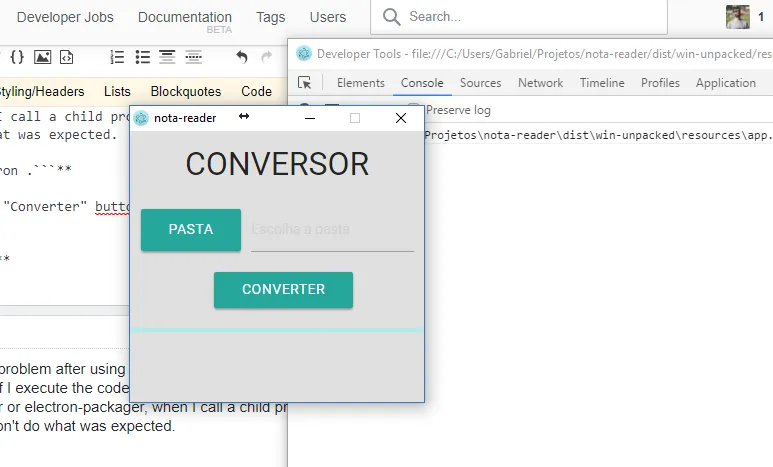Image resolution: width=773 pixels, height=467 pixels.
Task: Insert horizontal rule in editor toolbar
Action: [193, 57]
